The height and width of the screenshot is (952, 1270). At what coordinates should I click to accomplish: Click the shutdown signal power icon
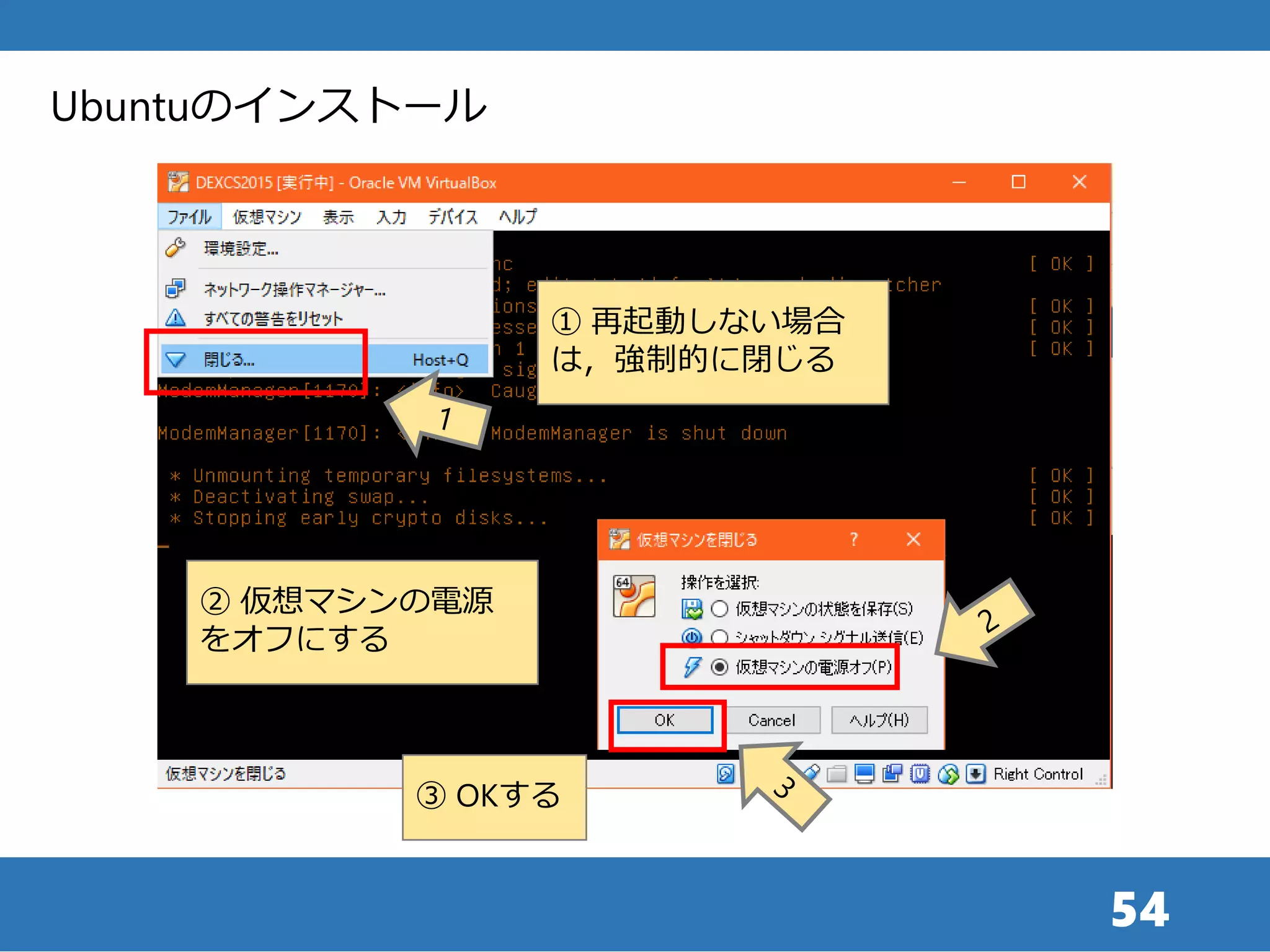click(692, 637)
